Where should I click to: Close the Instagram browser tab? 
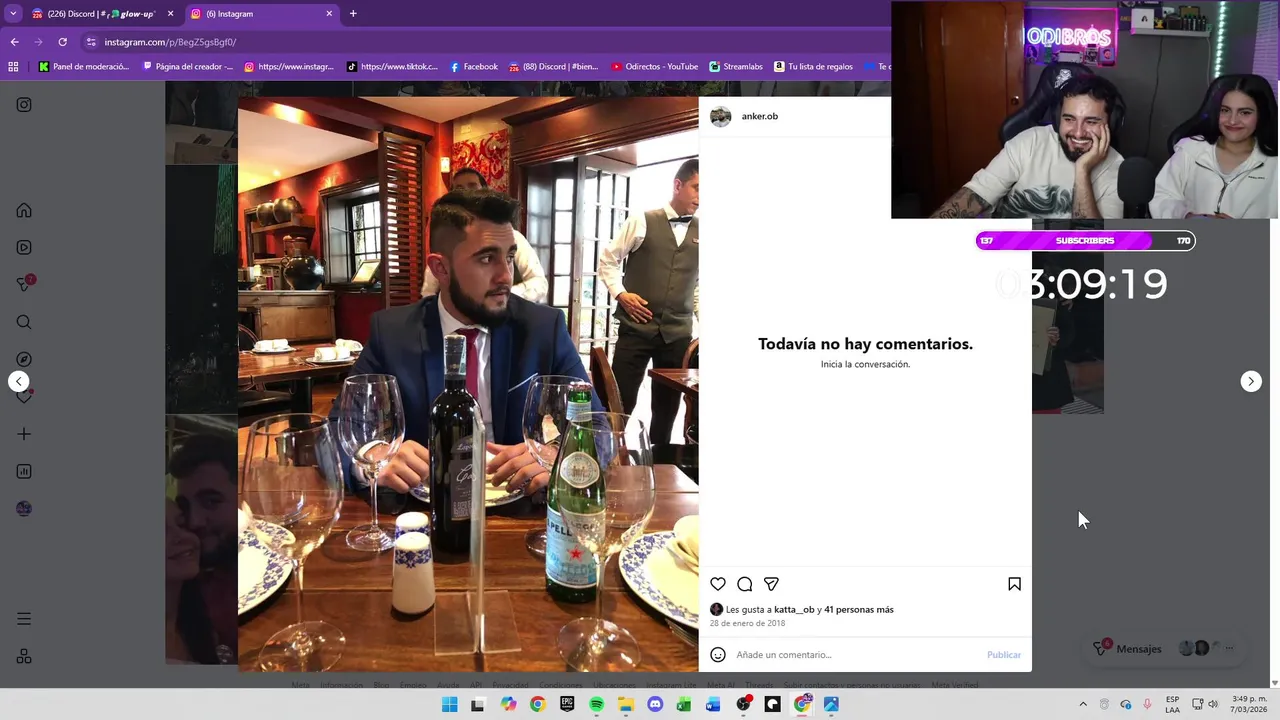coord(330,14)
